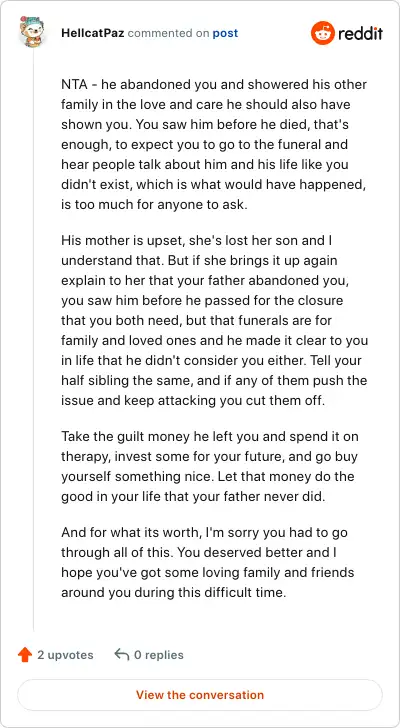Screen dimensions: 400x728
Task: Follow the blue "post" link
Action: coord(225,33)
